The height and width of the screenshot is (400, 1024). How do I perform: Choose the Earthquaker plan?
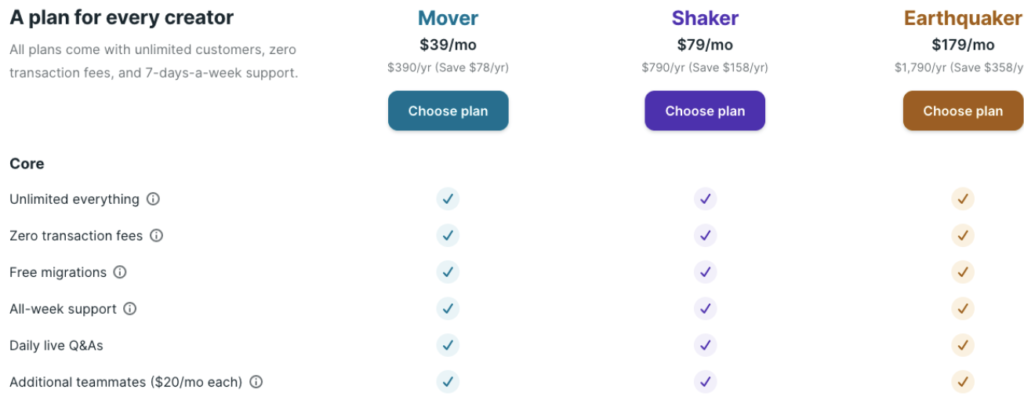963,111
